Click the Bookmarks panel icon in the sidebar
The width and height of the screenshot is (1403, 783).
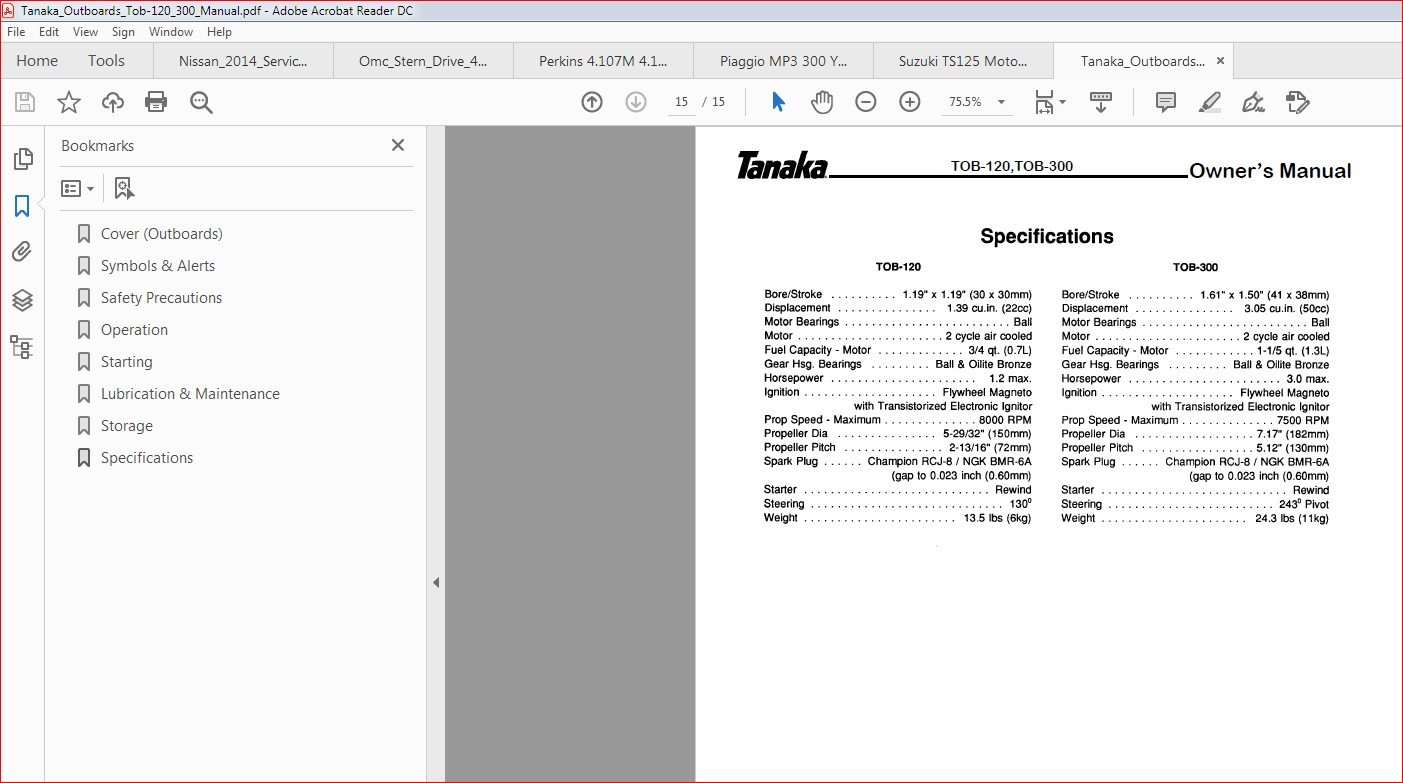(x=22, y=206)
